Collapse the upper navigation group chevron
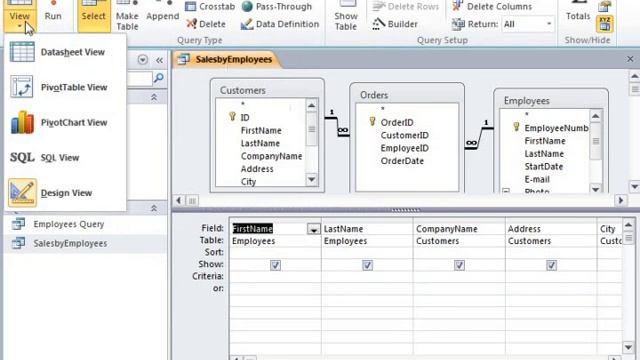 pos(154,97)
